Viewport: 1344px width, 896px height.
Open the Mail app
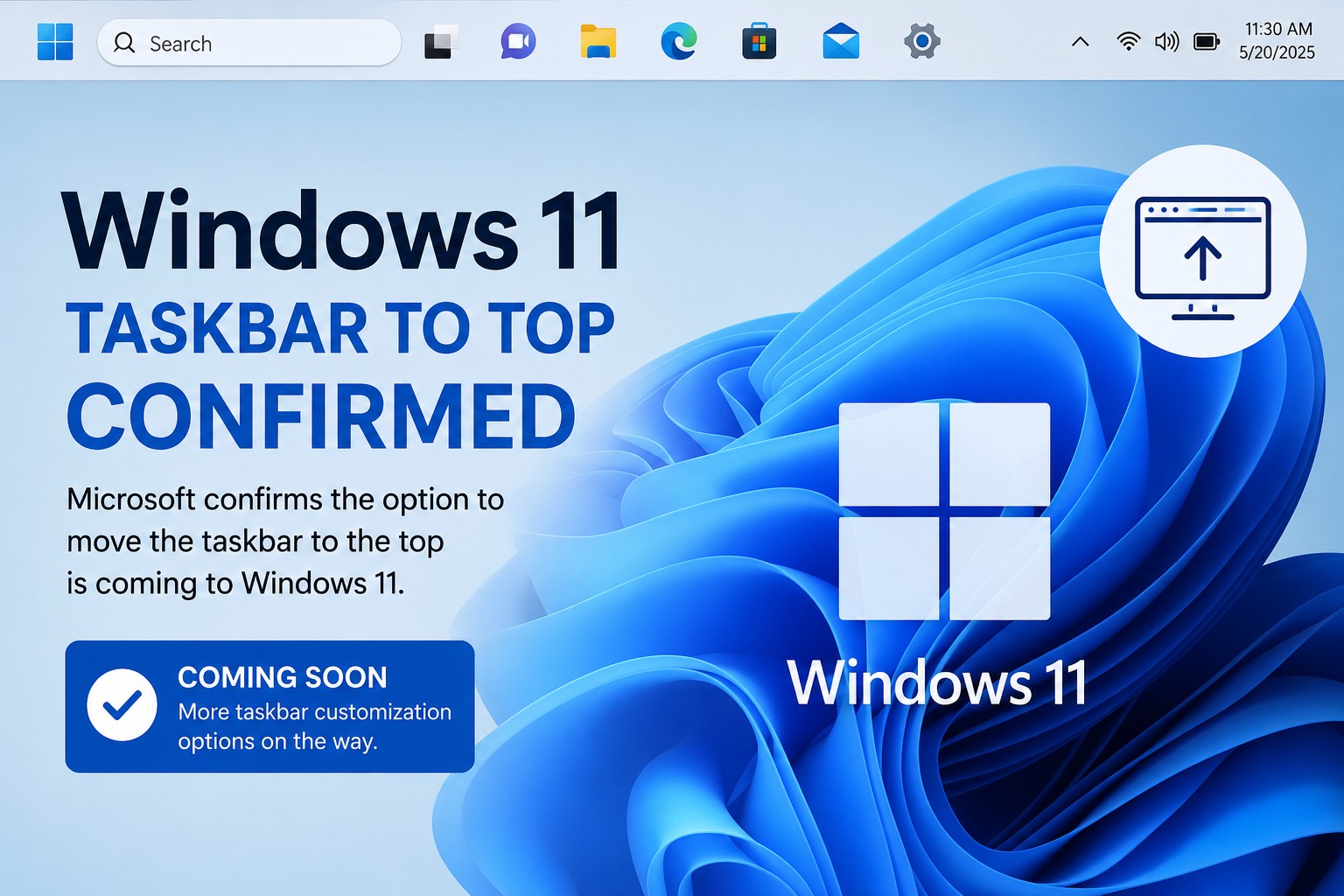click(841, 42)
